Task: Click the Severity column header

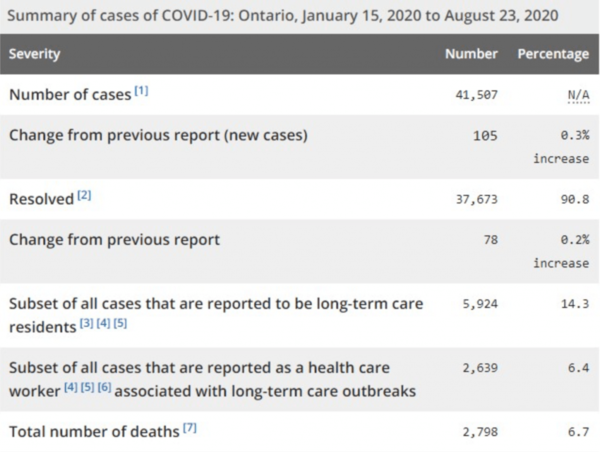Action: click(33, 53)
